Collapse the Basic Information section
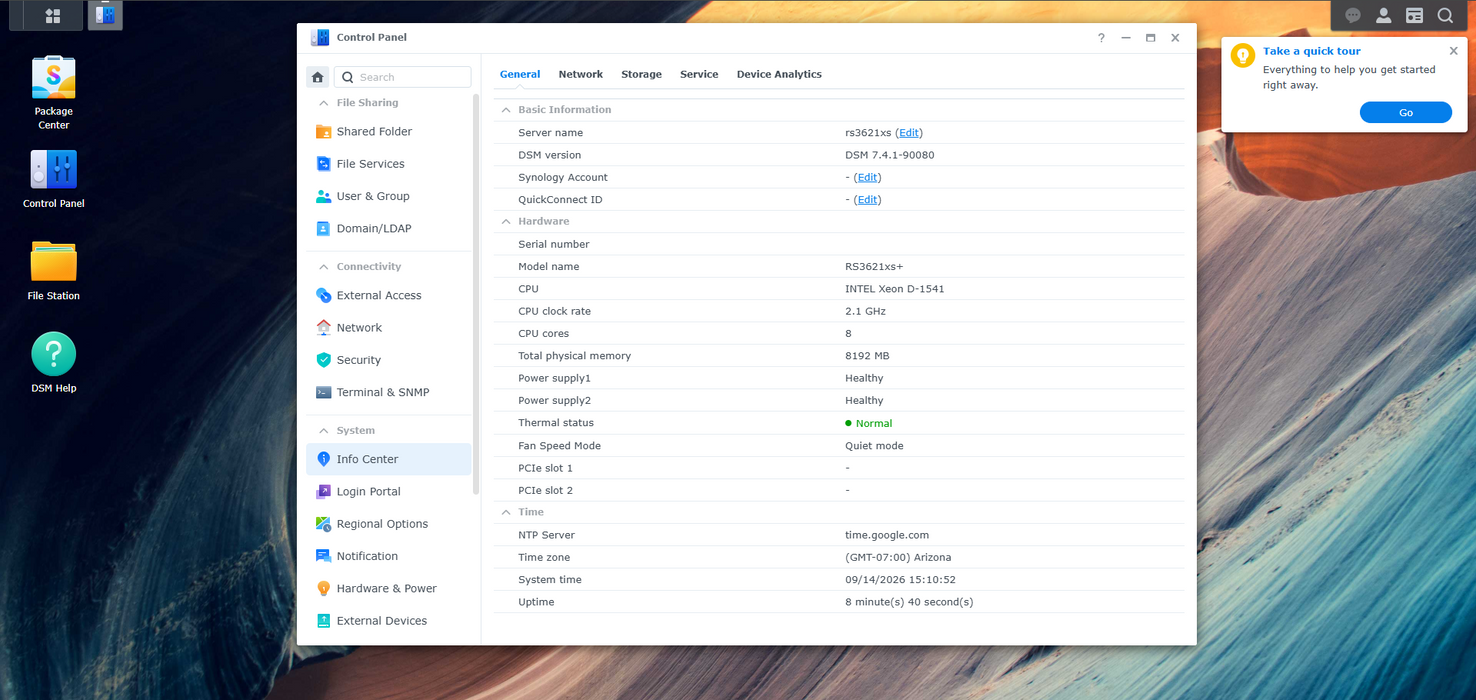This screenshot has width=1476, height=700. click(x=506, y=110)
